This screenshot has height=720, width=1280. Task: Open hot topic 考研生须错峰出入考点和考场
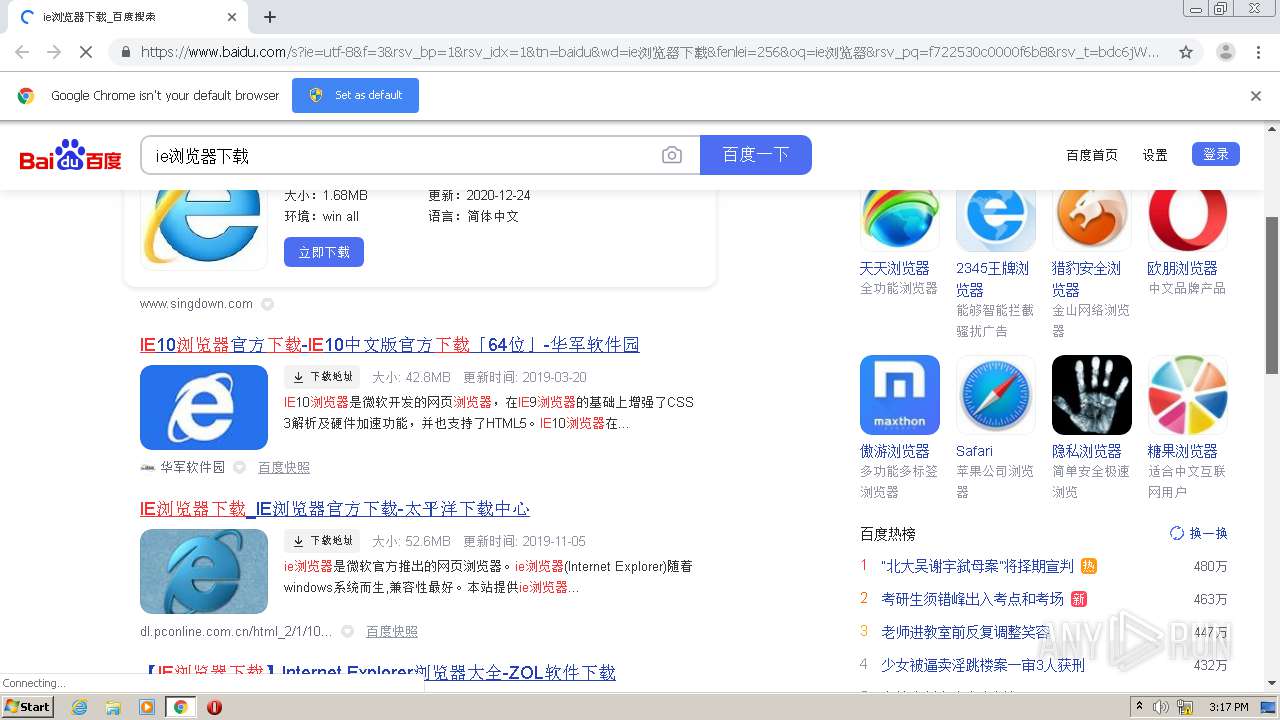[x=972, y=599]
